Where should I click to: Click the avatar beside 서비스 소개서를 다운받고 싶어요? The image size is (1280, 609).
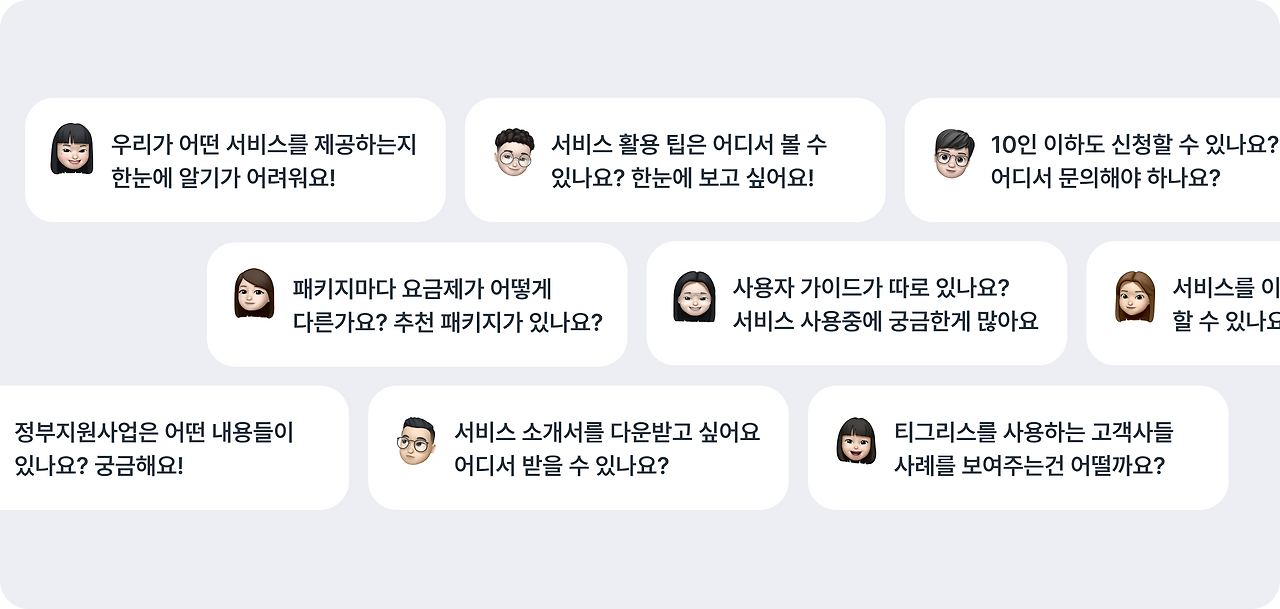pyautogui.click(x=416, y=440)
